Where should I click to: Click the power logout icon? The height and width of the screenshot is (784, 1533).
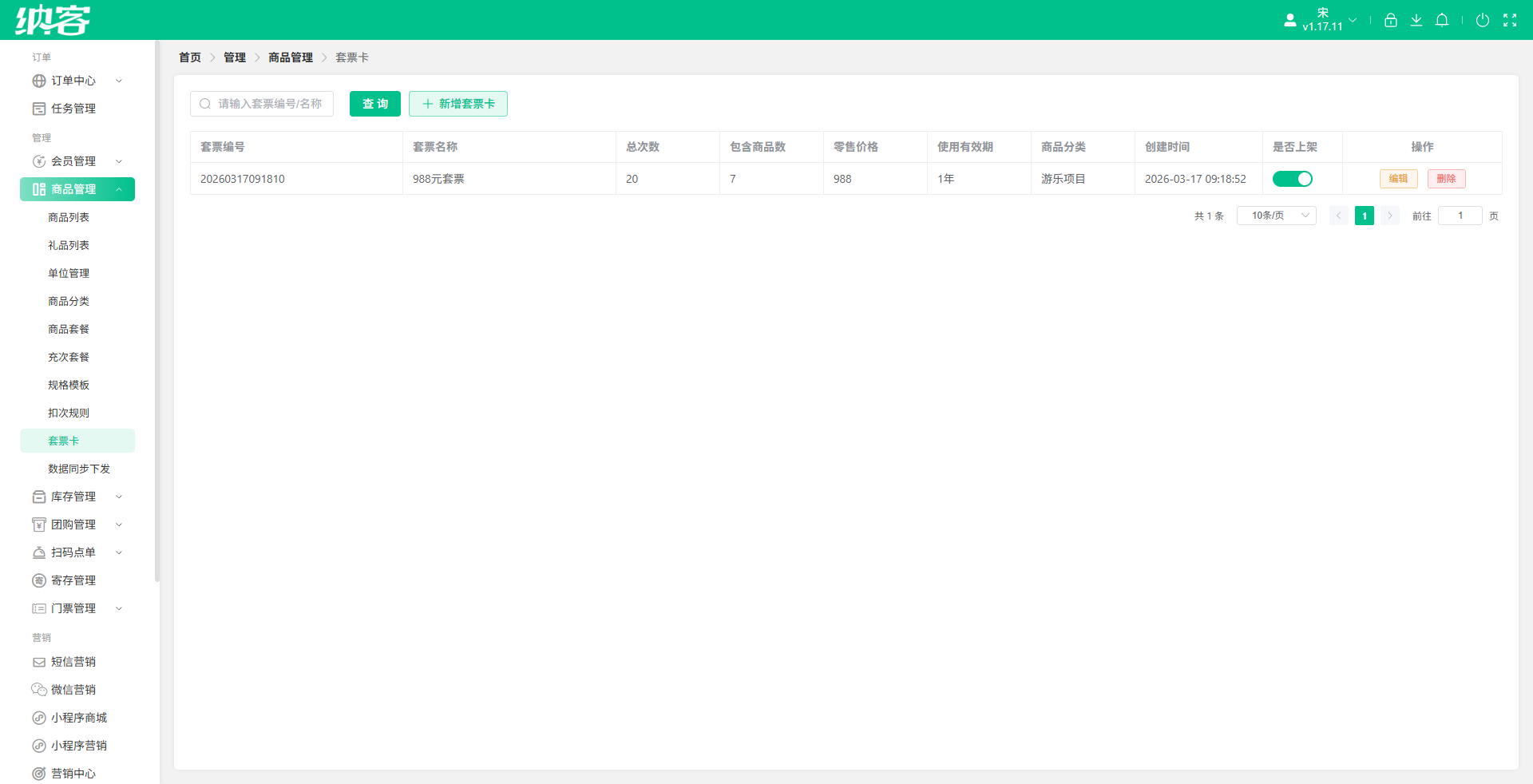[x=1482, y=20]
